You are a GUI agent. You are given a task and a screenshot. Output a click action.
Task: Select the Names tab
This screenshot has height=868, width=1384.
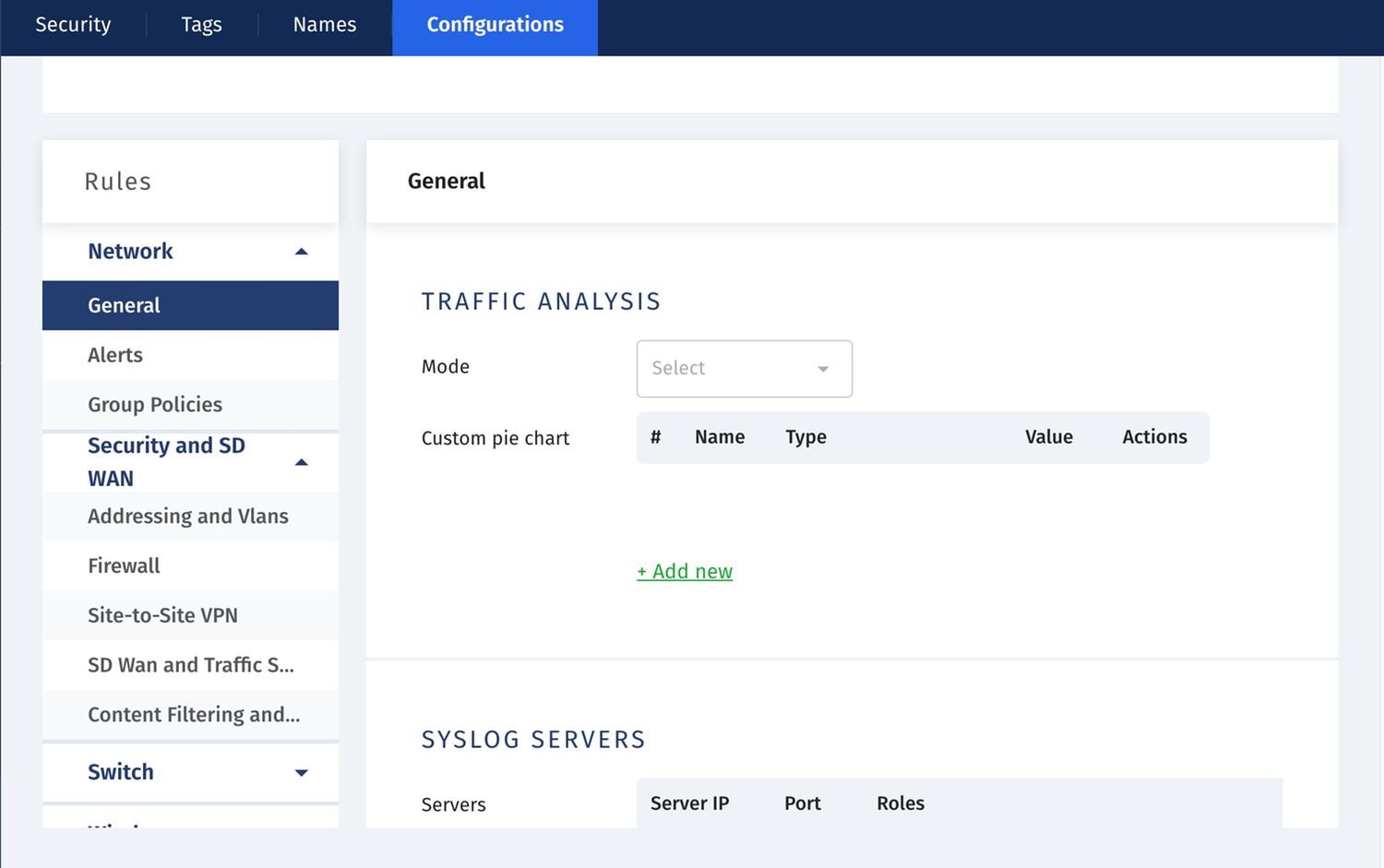[x=324, y=25]
